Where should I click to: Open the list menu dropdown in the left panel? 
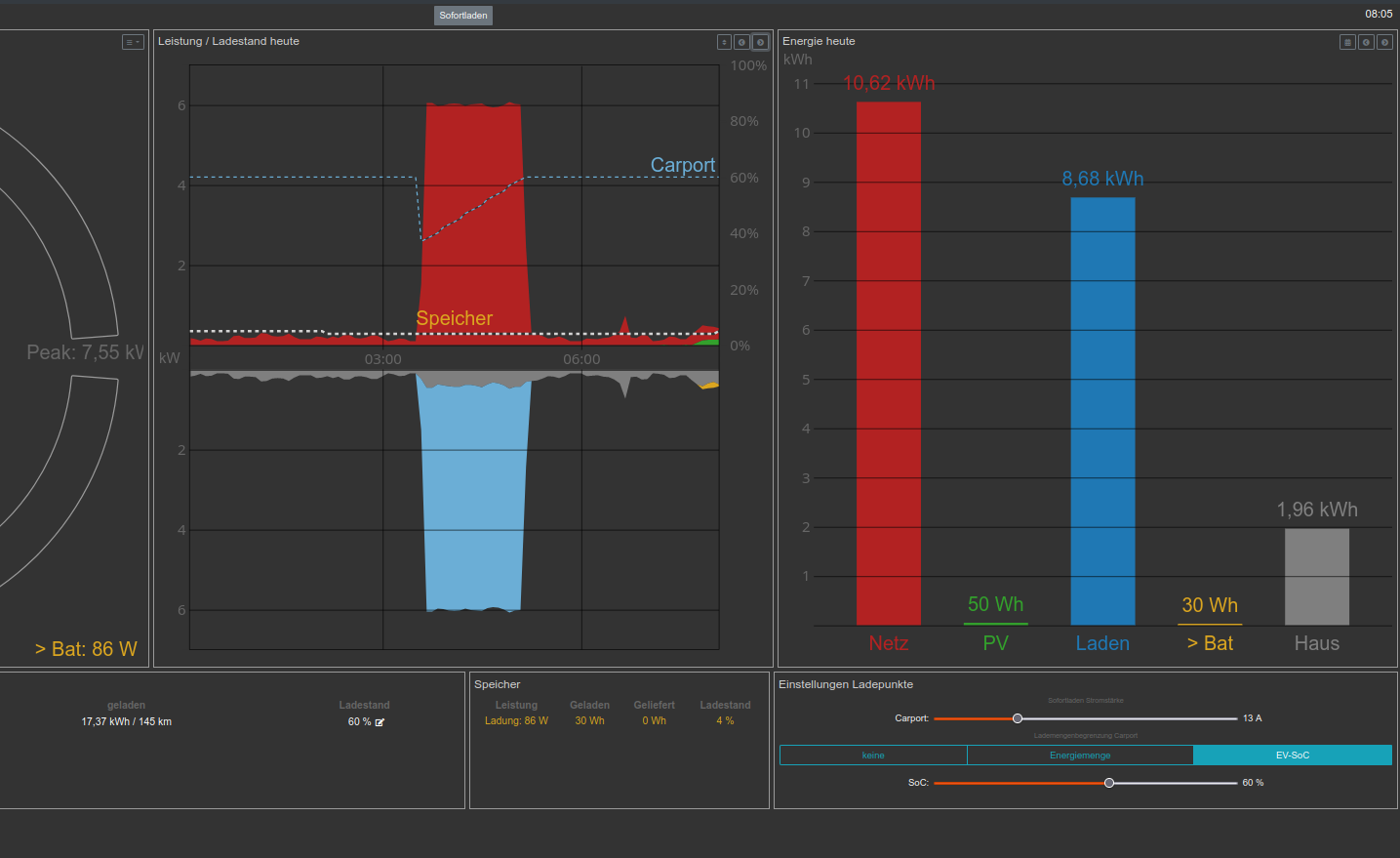[x=133, y=42]
